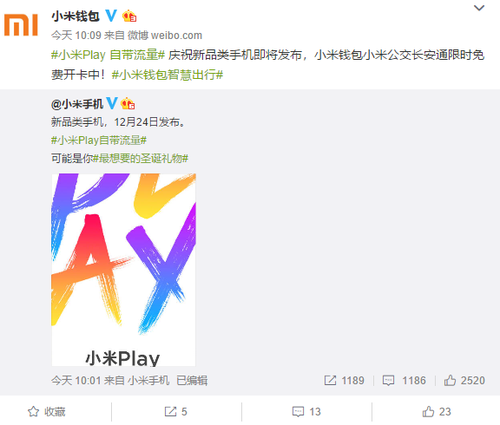Click crown badge next to @小米手机
Viewport: 500px width, 425px height.
(x=128, y=104)
